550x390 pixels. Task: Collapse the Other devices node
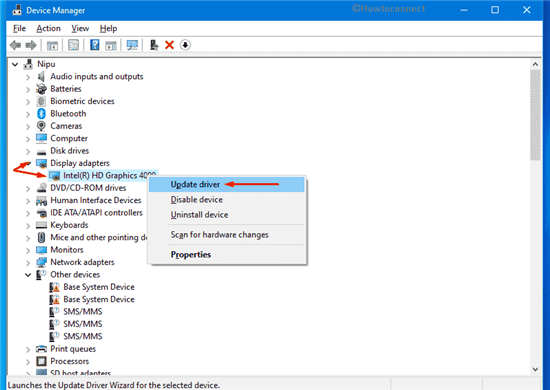28,275
